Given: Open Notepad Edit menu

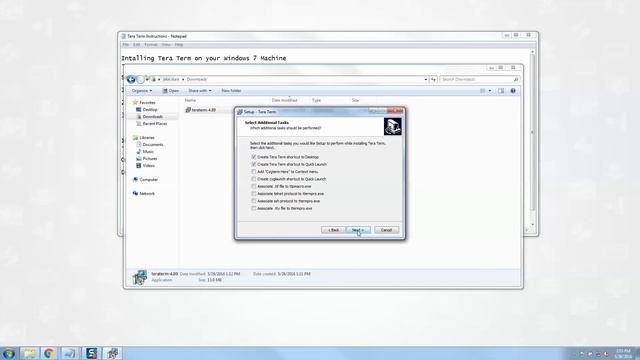Looking at the screenshot, I should pyautogui.click(x=136, y=44).
